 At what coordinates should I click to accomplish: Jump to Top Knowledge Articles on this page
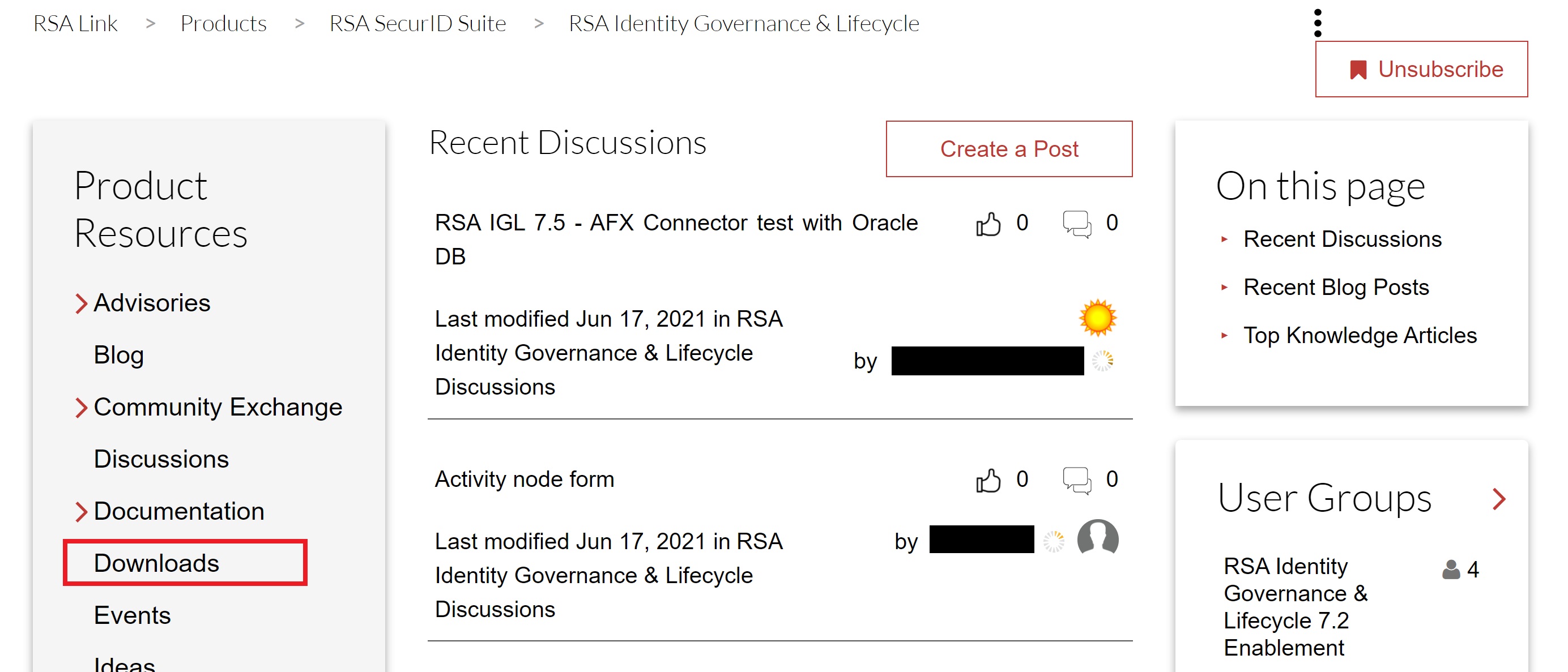tap(1359, 335)
